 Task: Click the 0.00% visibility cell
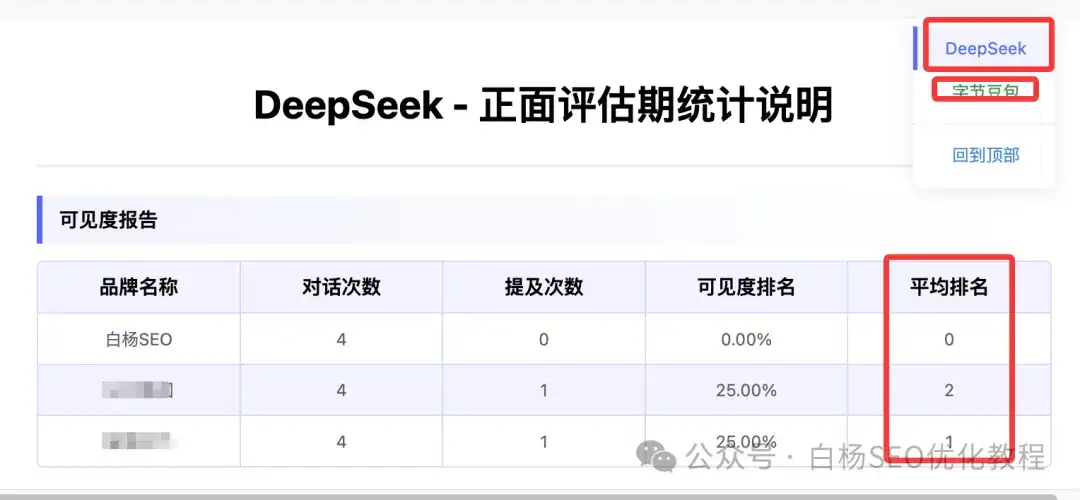746,339
